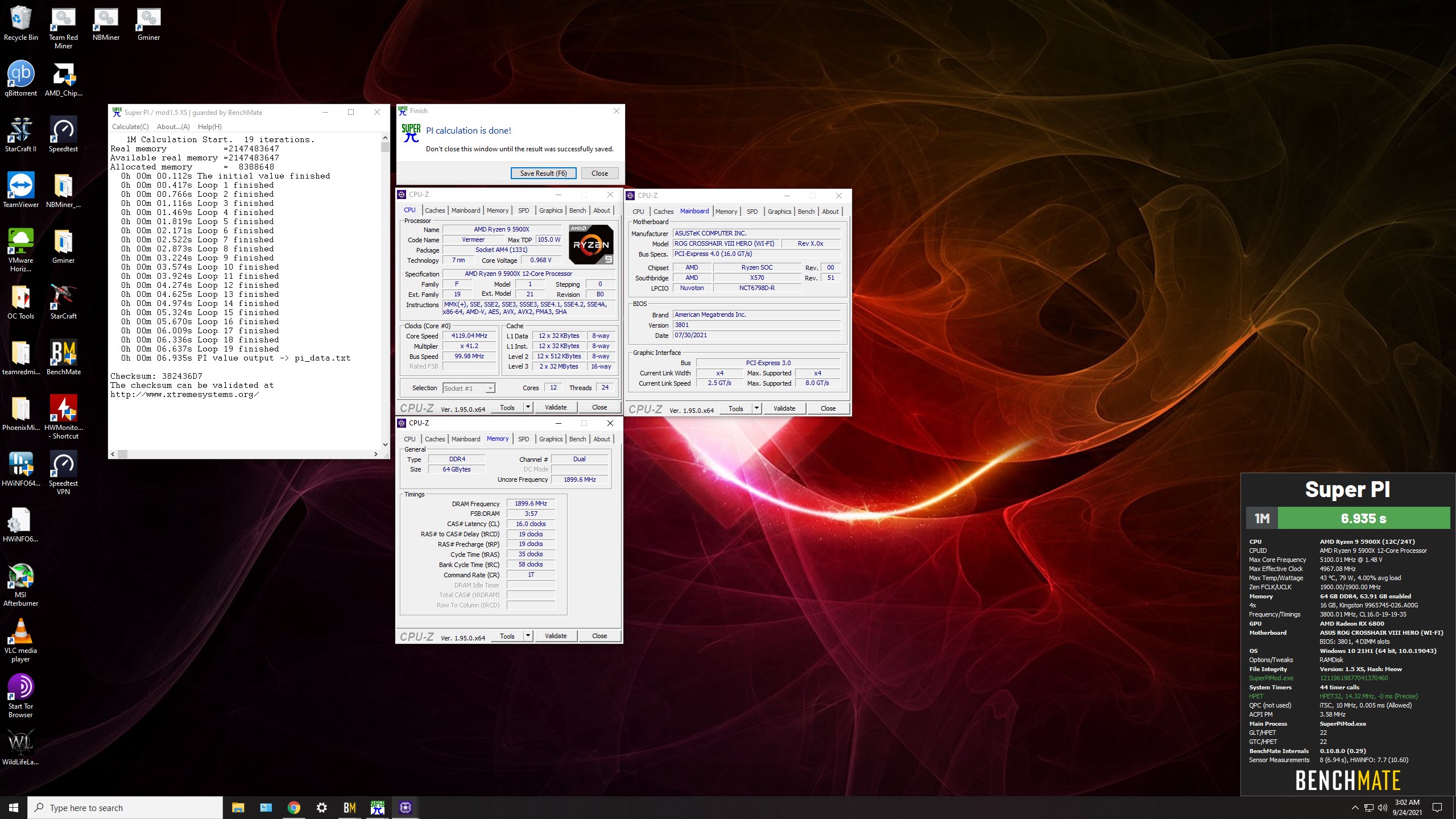Click the Chrome taskbar icon
The image size is (1456, 819).
293,808
